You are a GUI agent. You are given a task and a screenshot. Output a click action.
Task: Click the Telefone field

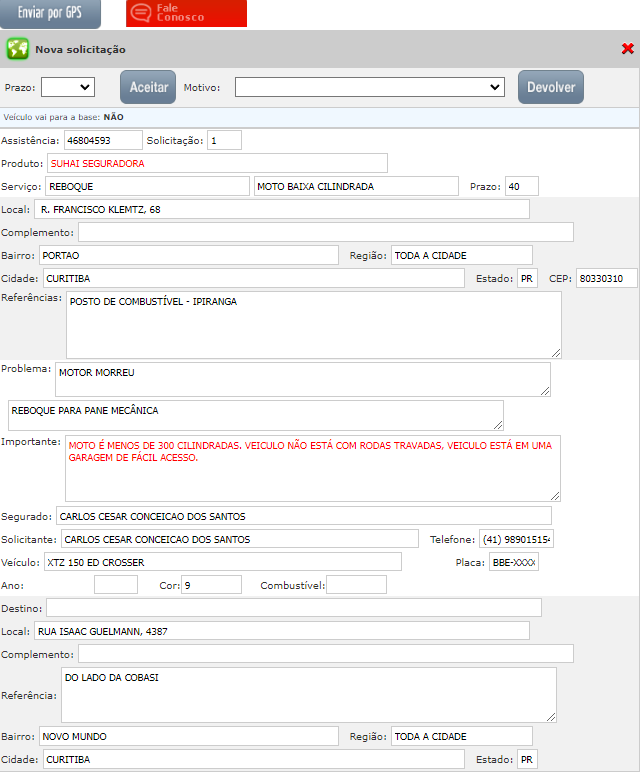tap(516, 539)
